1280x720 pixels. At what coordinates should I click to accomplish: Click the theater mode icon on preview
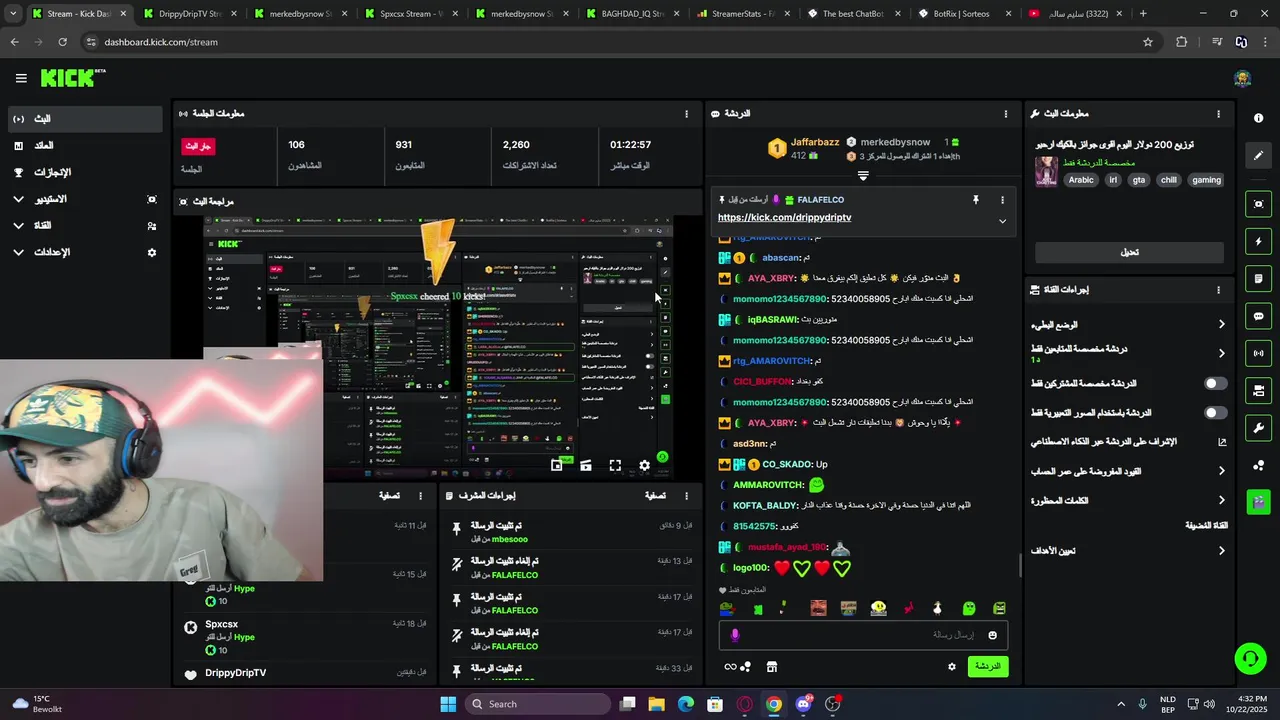coord(586,465)
